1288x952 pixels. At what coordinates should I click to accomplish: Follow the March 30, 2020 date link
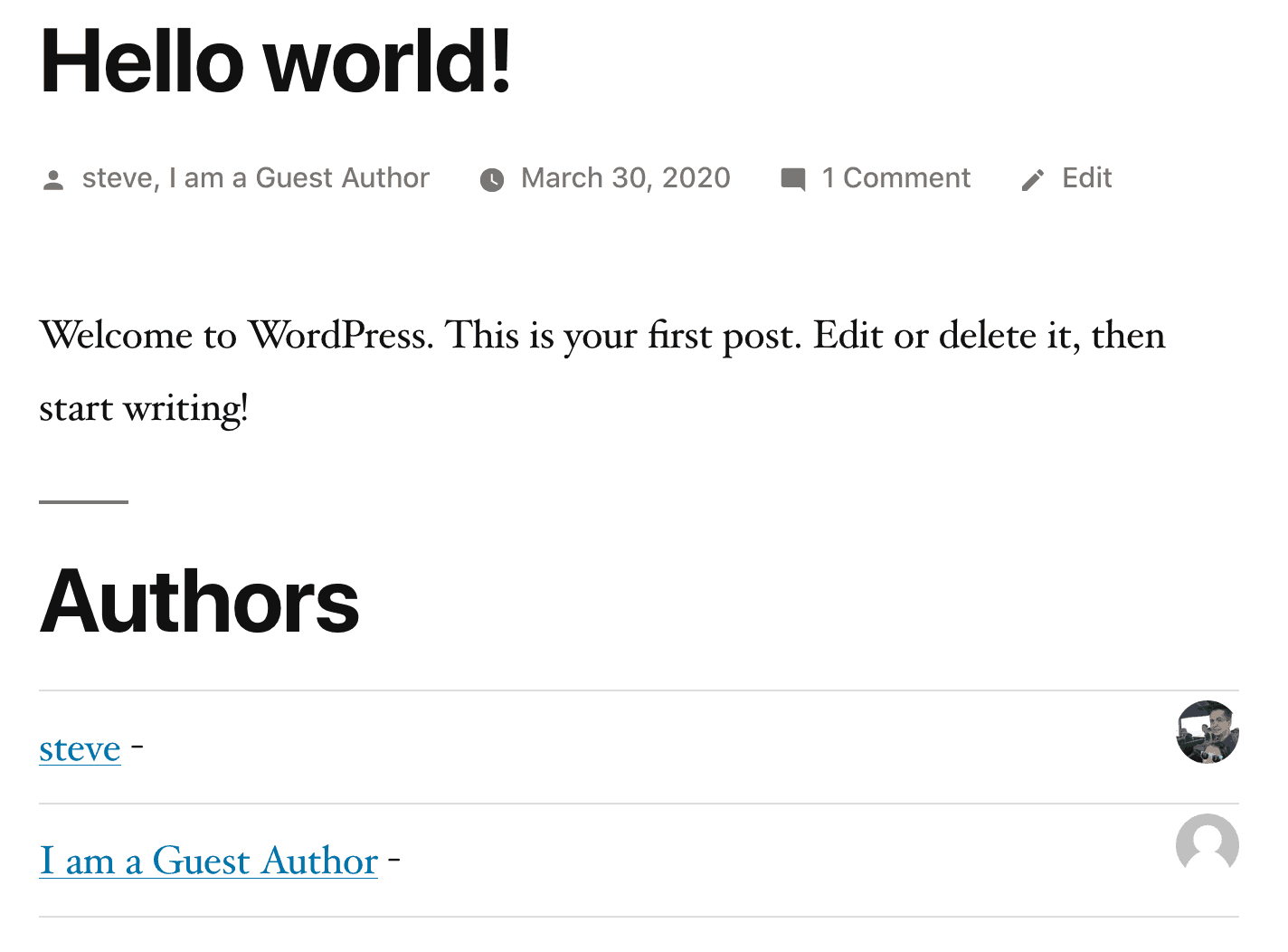pyautogui.click(x=626, y=178)
